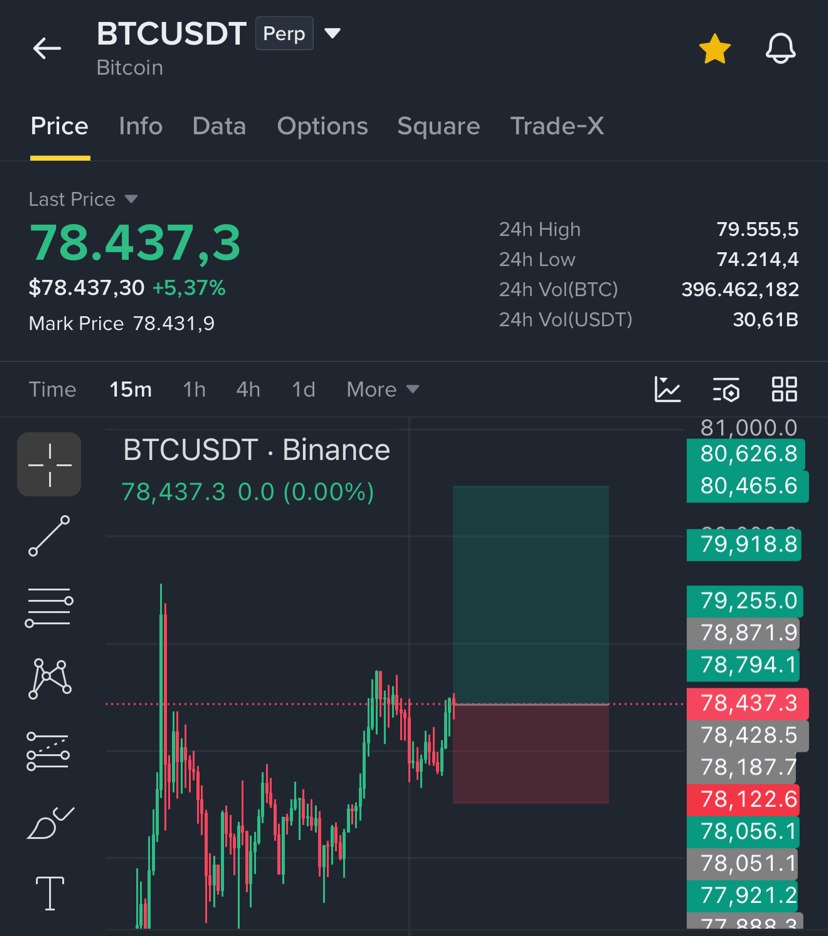This screenshot has height=936, width=828.
Task: Click the red stop-loss position zone
Action: tap(531, 754)
